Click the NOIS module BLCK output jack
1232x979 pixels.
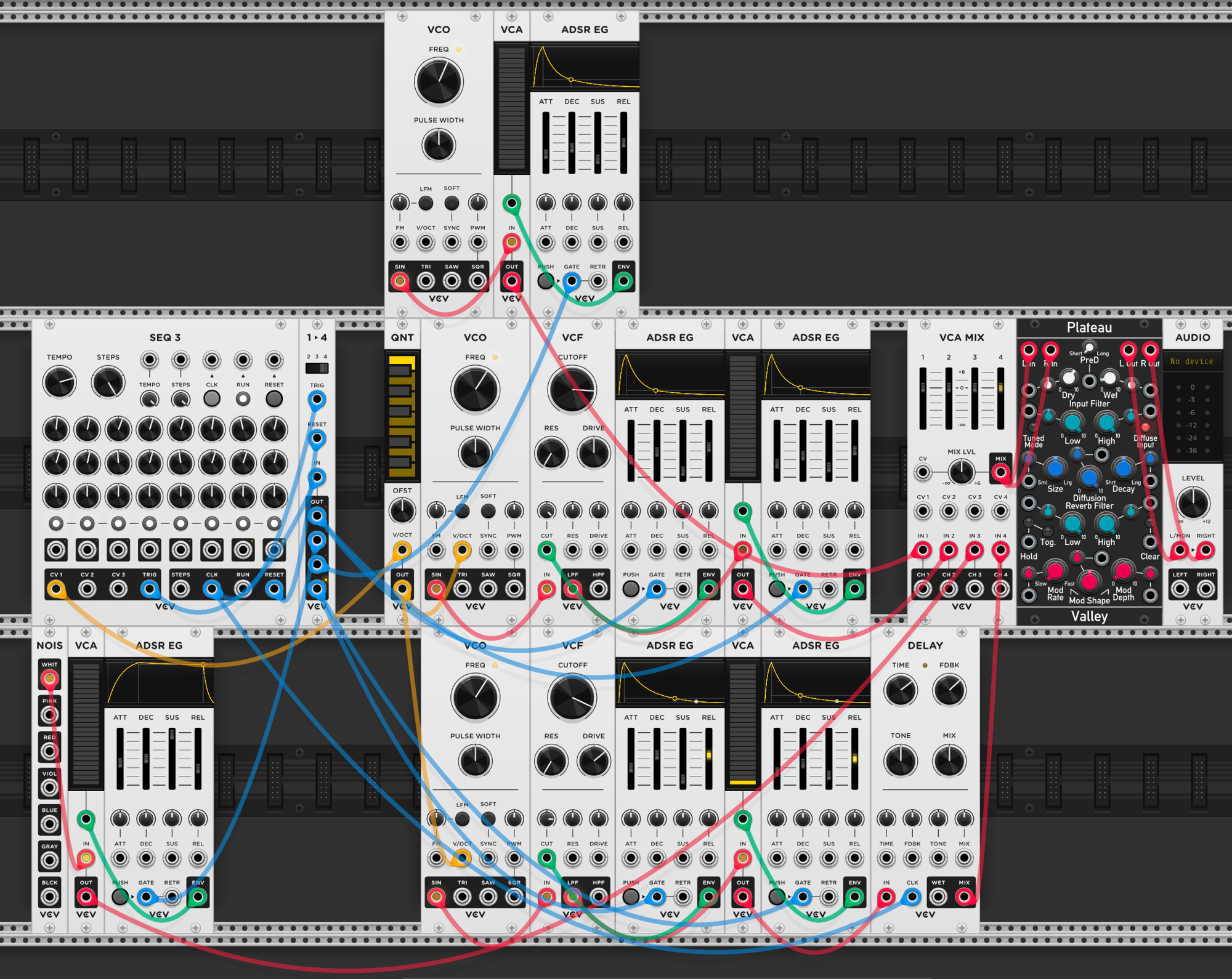coord(49,896)
